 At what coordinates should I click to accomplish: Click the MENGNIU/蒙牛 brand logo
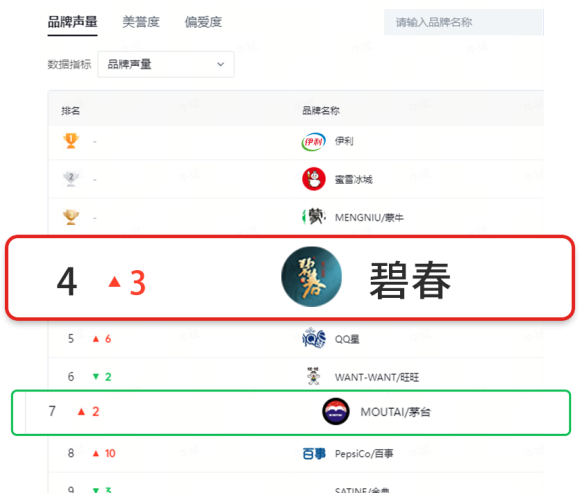coord(314,217)
